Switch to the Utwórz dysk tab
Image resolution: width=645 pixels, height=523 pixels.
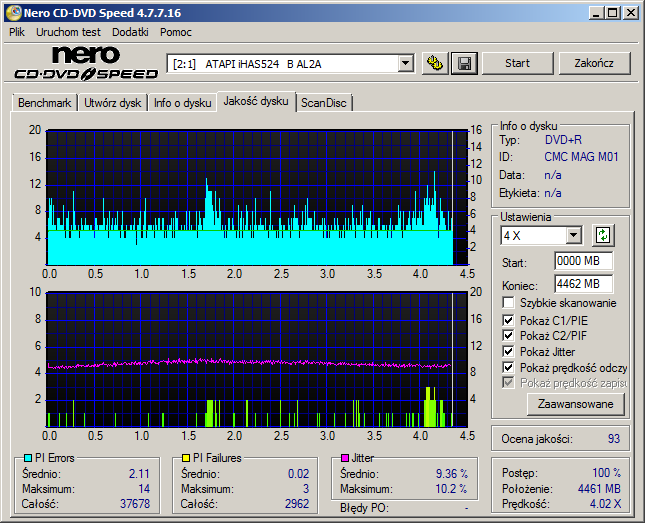point(113,103)
